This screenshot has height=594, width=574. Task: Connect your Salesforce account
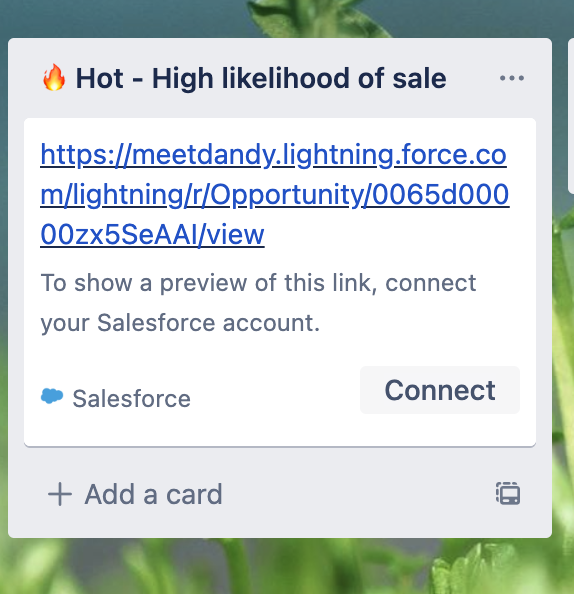pyautogui.click(x=440, y=390)
